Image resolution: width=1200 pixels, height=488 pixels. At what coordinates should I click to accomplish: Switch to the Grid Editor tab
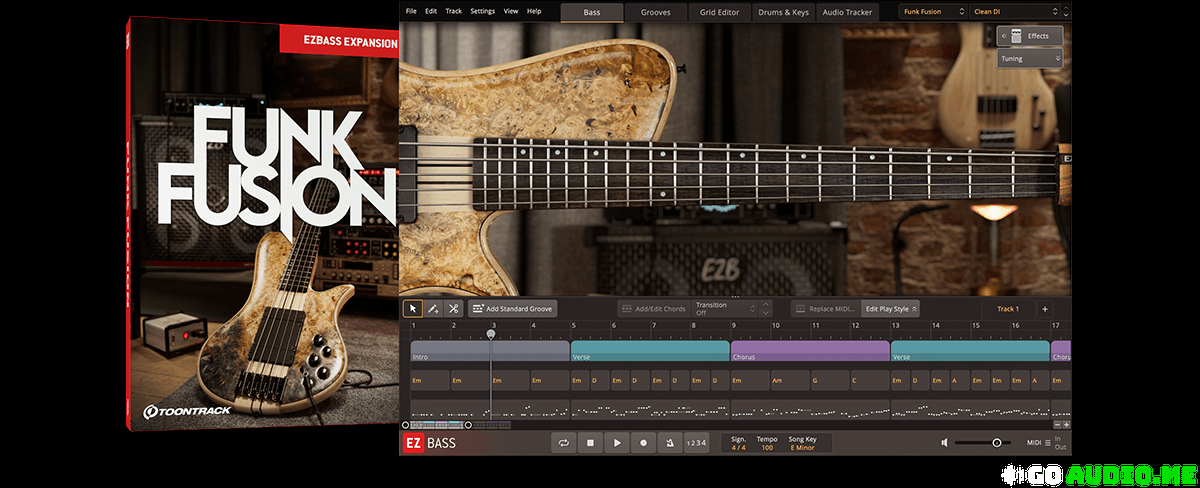[719, 12]
